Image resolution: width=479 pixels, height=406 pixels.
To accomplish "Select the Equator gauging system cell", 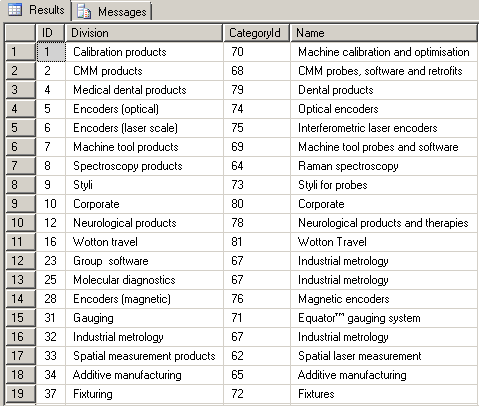I will pyautogui.click(x=384, y=318).
